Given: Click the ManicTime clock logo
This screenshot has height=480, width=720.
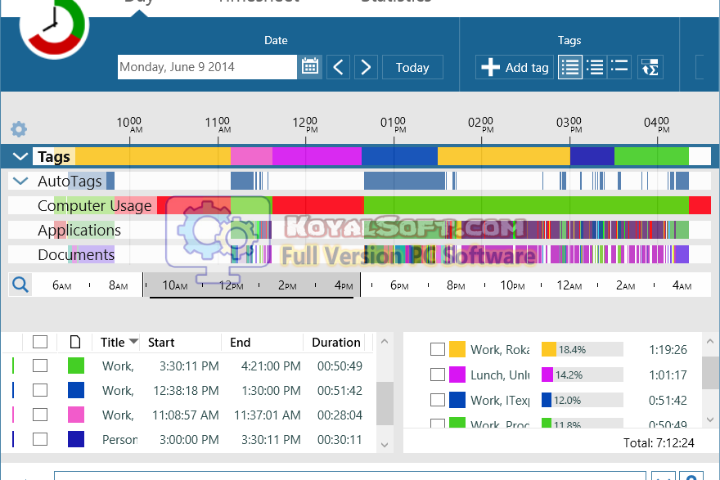Looking at the screenshot, I should [54, 25].
